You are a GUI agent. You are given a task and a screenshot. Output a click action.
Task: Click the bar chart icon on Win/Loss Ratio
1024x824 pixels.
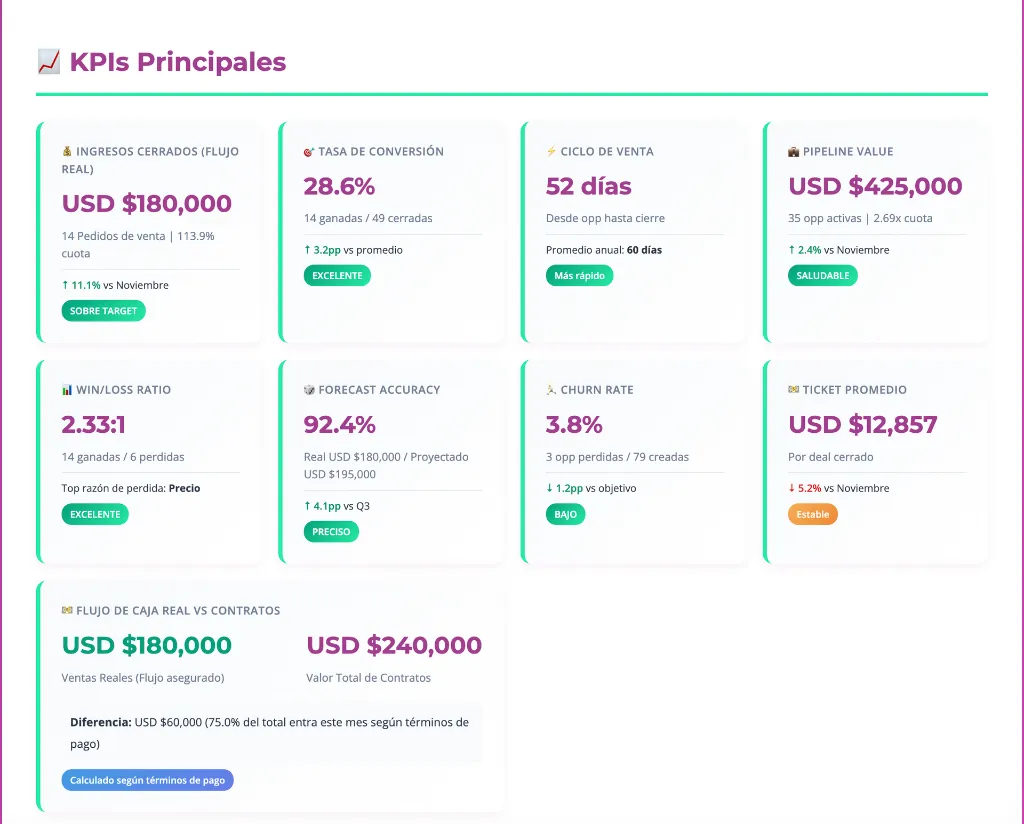[x=67, y=390]
